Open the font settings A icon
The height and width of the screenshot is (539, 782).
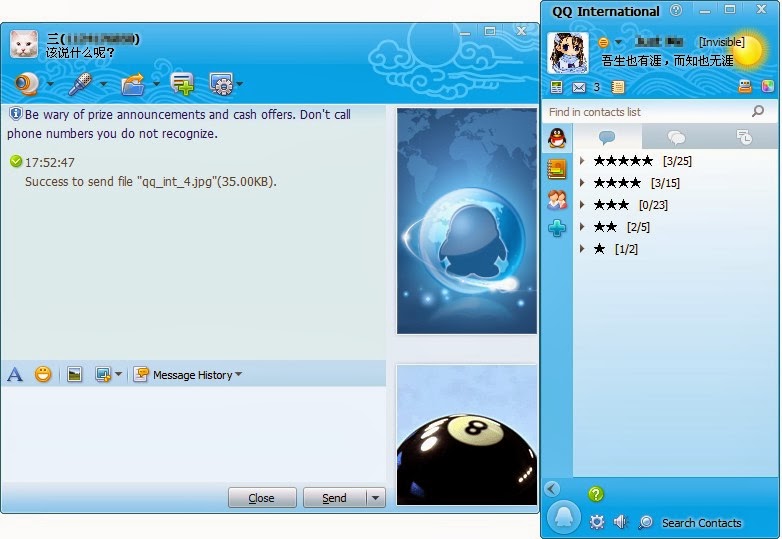click(15, 374)
